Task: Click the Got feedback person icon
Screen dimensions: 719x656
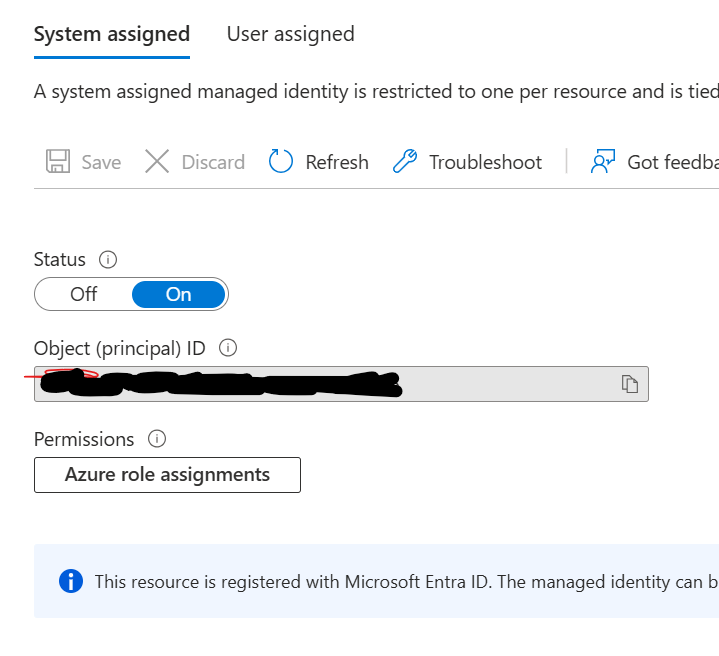Action: 603,161
